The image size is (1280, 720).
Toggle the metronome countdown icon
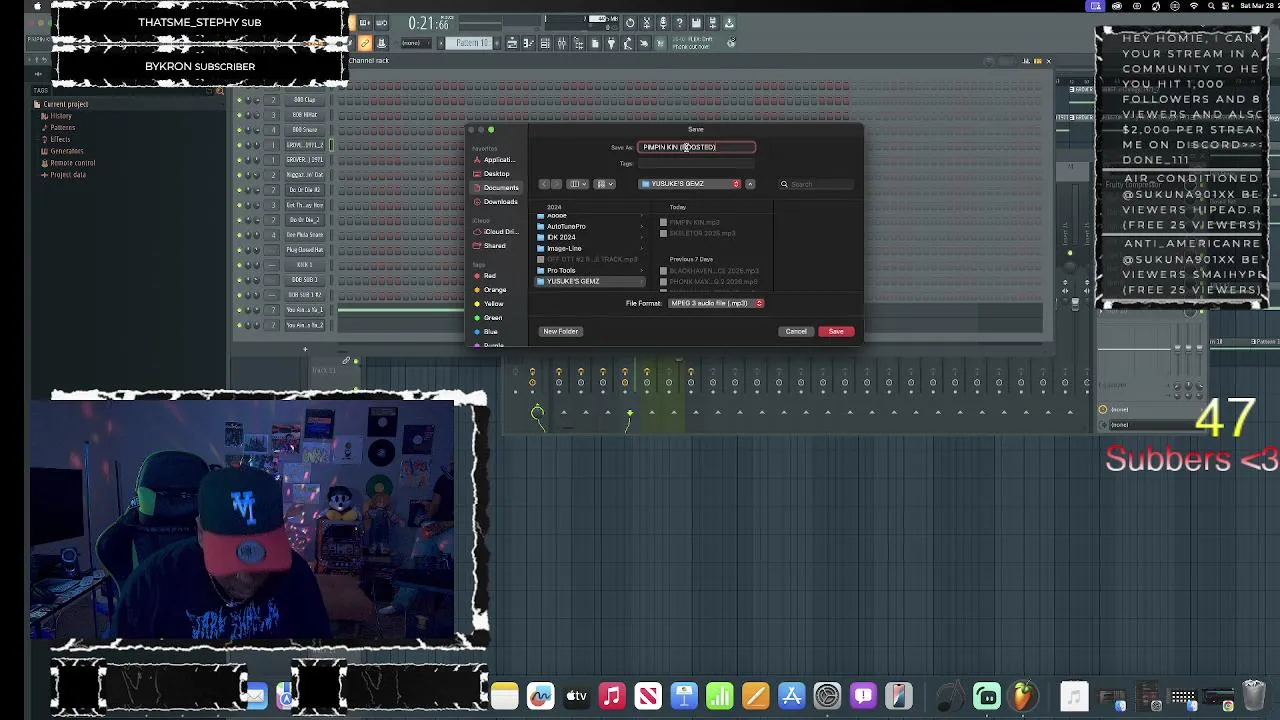(630, 23)
